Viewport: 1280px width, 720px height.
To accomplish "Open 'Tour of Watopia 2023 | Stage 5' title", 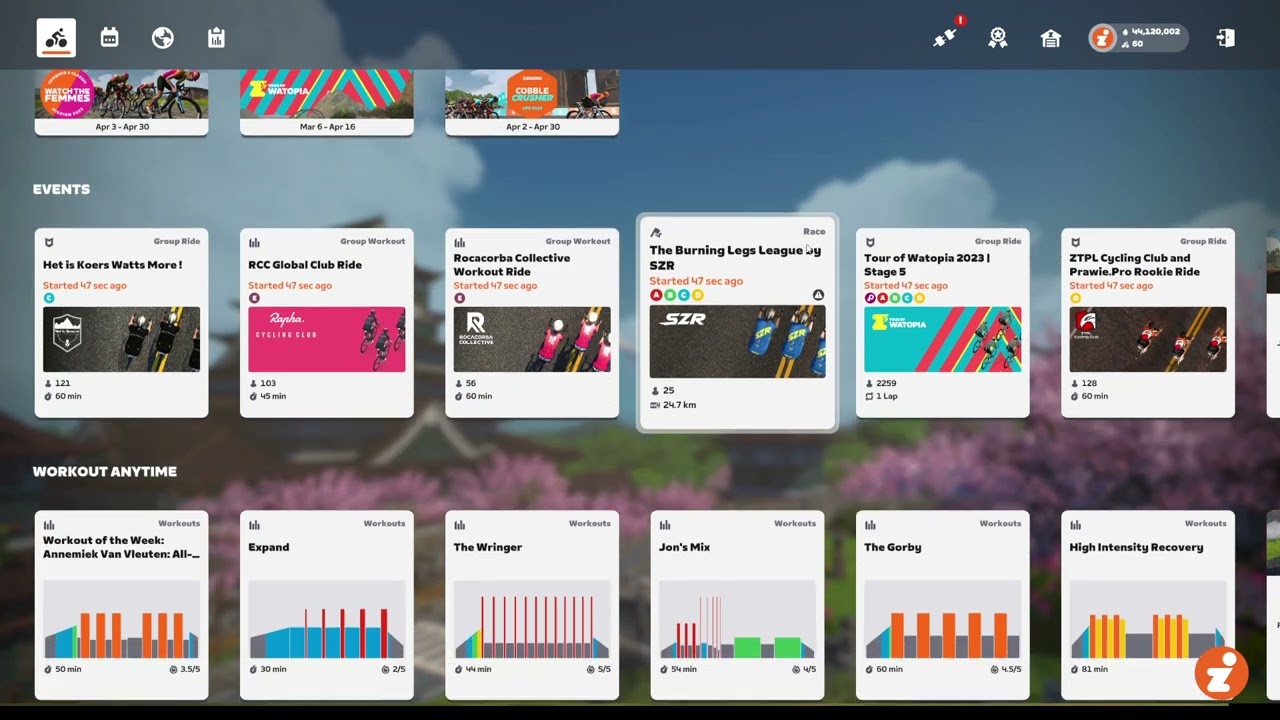I will point(927,265).
